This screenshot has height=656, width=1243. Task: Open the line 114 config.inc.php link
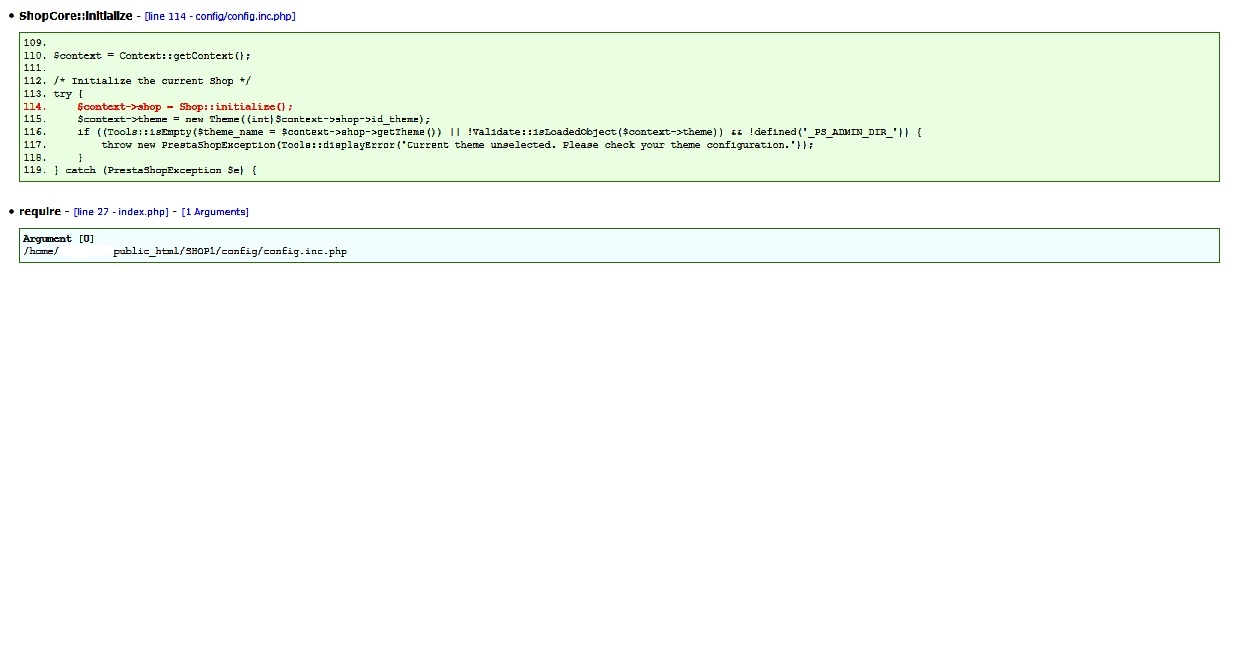click(220, 17)
